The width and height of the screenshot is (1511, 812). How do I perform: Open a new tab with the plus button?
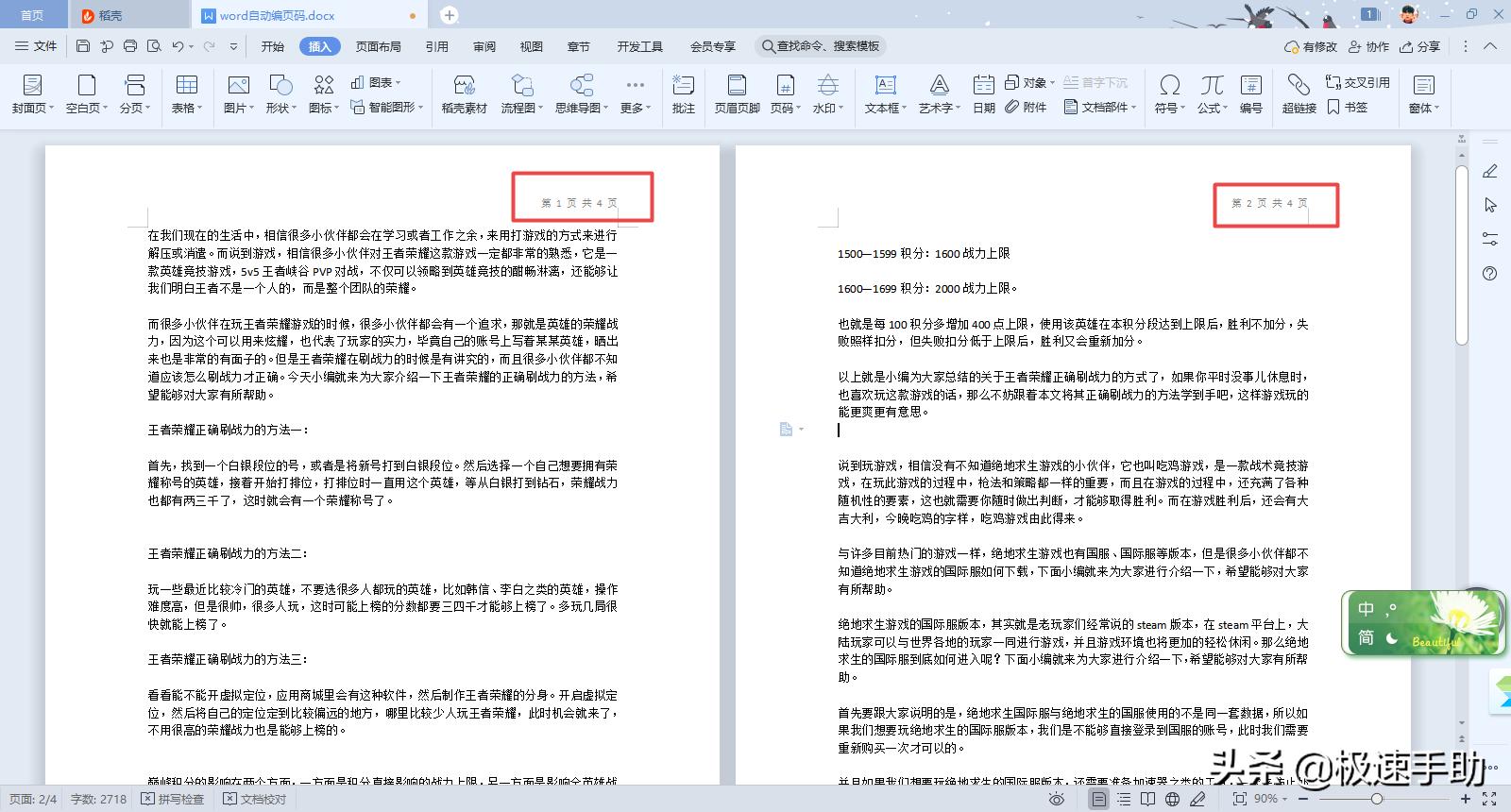pyautogui.click(x=450, y=15)
